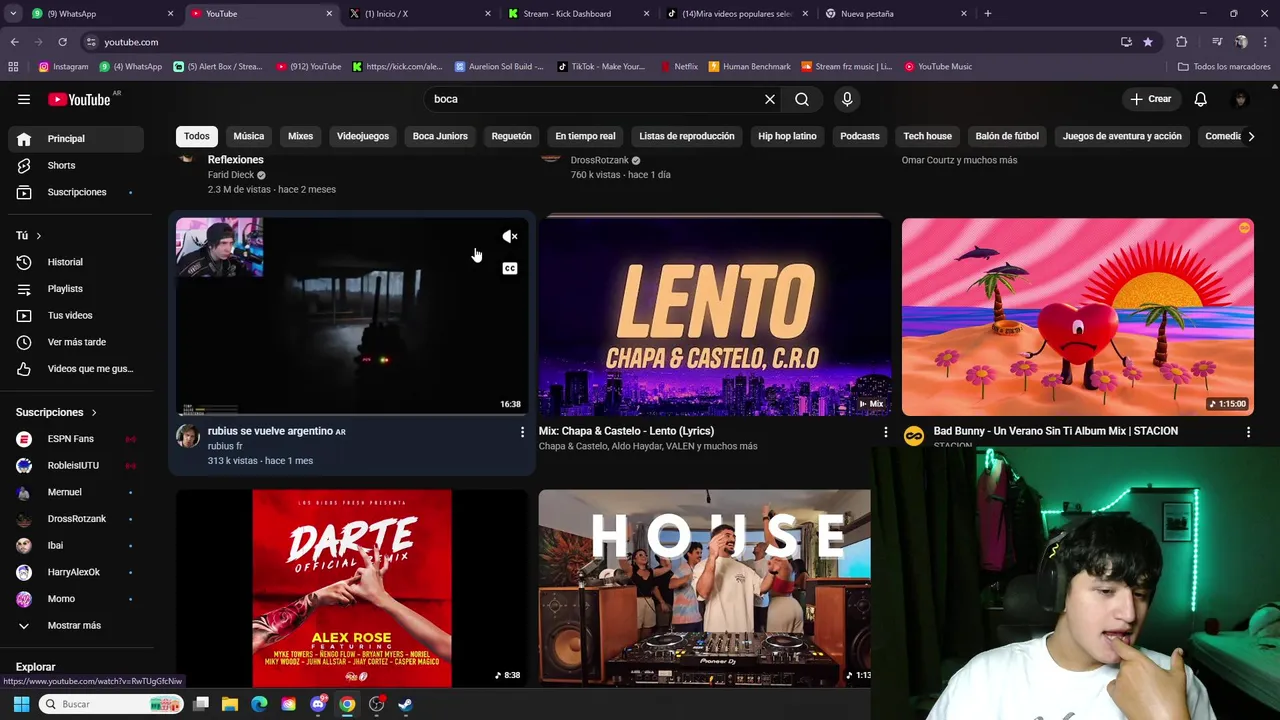Open the Bad Bunny heart thumbnail
1280x720 pixels.
tap(1078, 316)
